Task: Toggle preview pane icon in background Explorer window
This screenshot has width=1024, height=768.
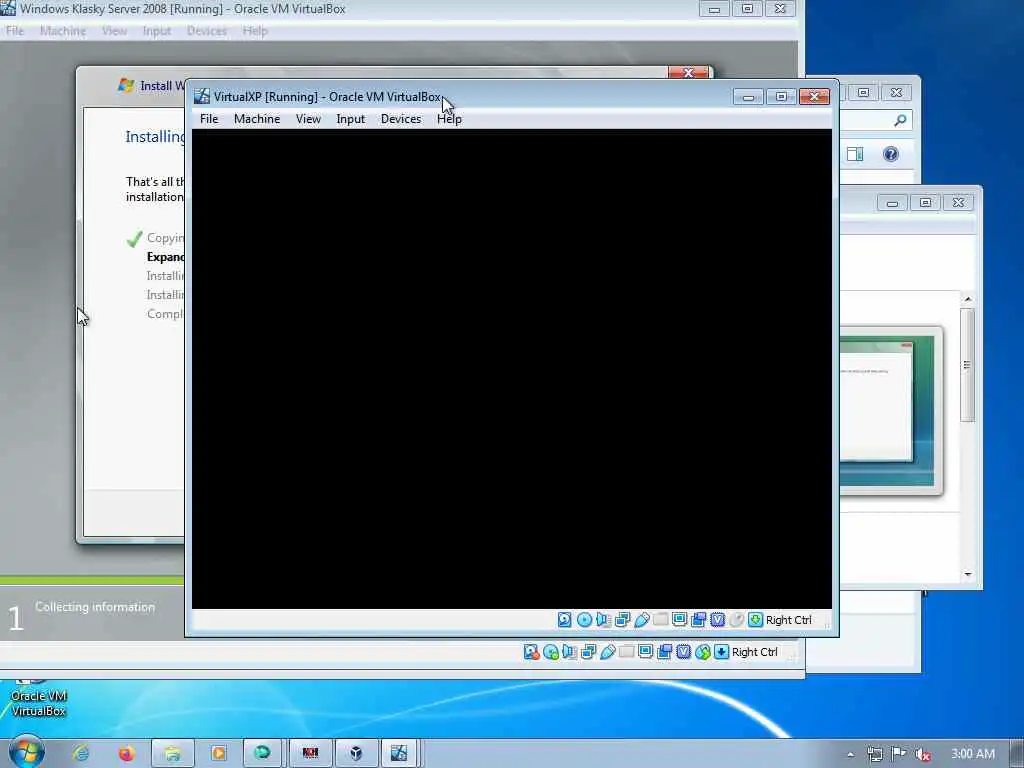Action: pos(855,154)
